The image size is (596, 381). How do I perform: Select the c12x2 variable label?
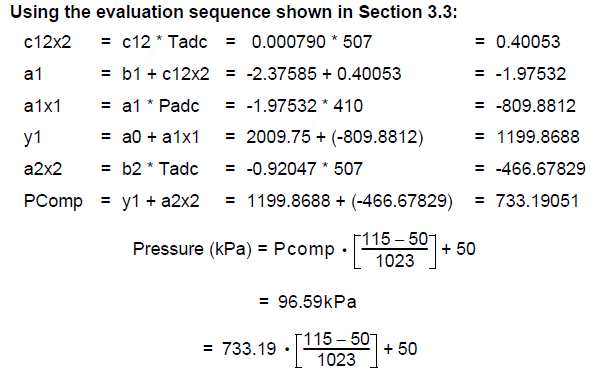pos(48,42)
